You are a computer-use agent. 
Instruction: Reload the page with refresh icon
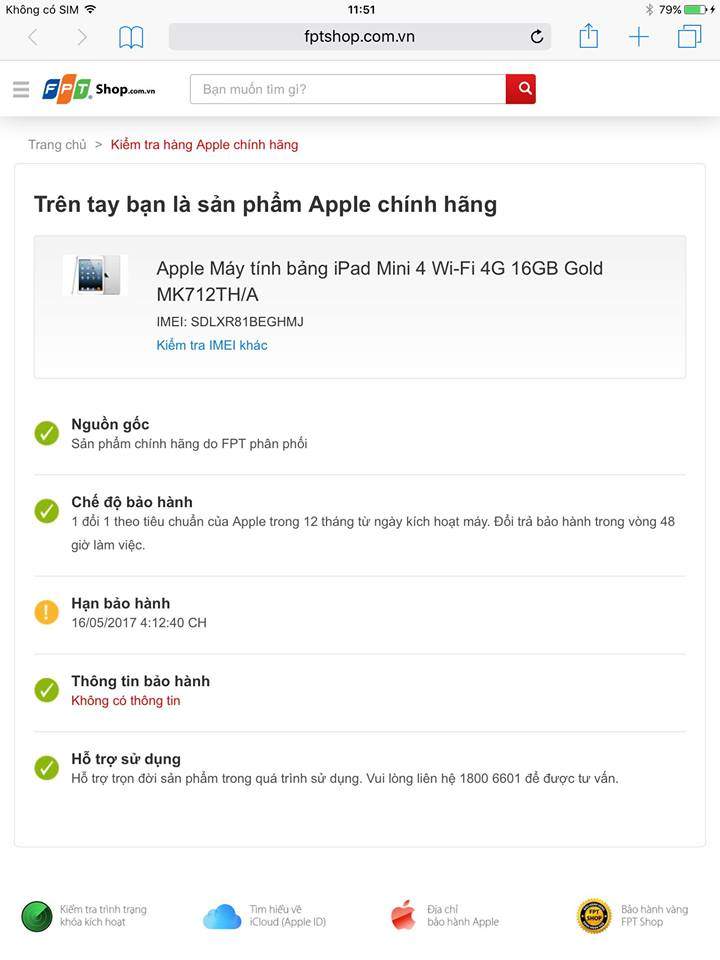537,37
